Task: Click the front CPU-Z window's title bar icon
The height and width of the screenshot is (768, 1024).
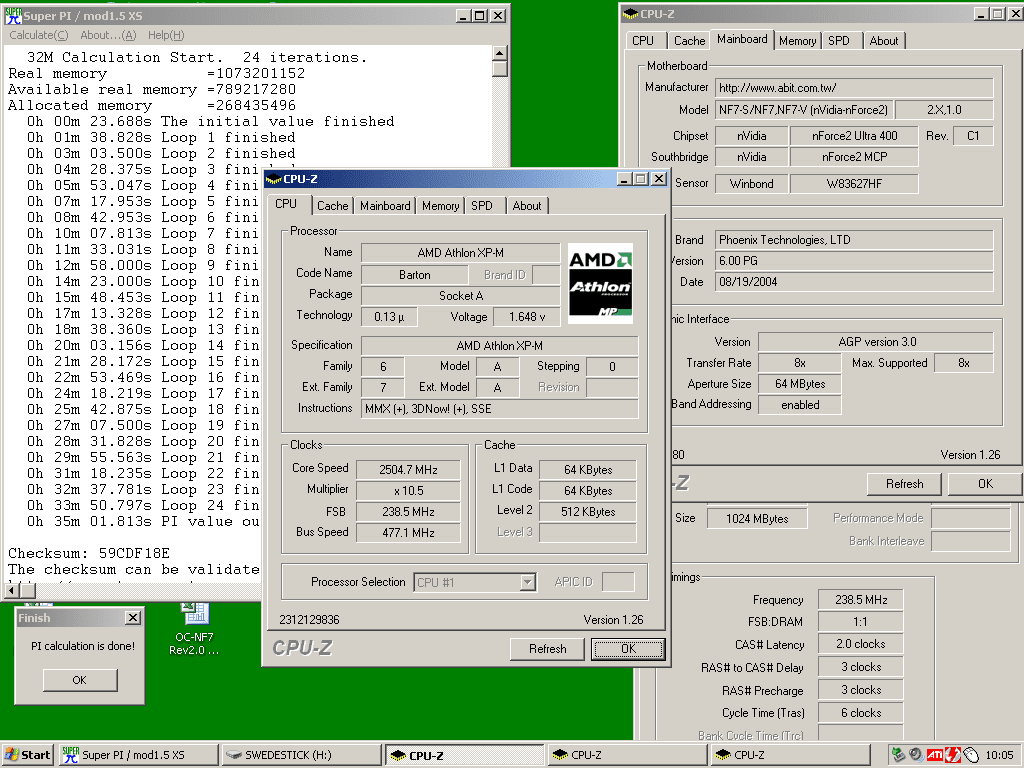Action: 274,179
